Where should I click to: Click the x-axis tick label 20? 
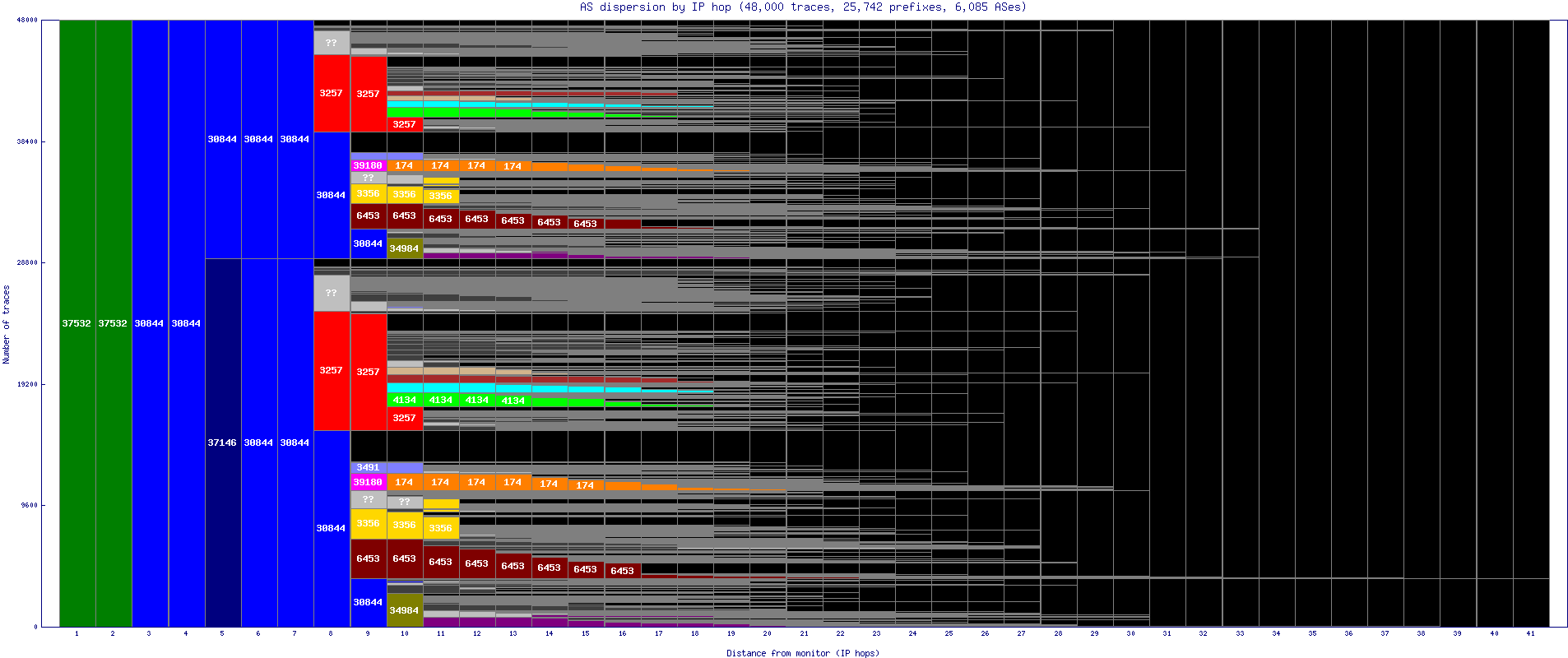(767, 633)
